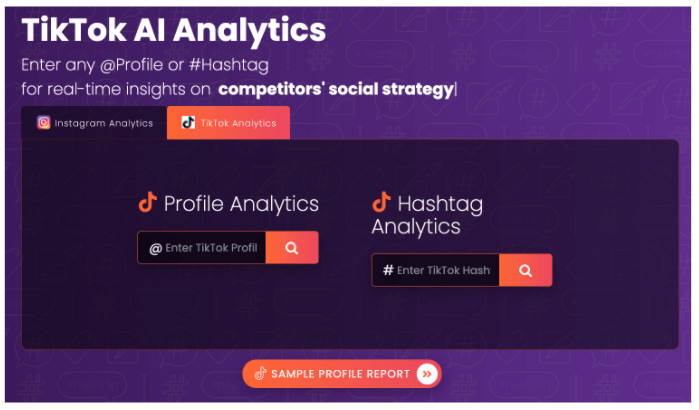Click the bold "competitors' social strategy" text
This screenshot has height=410, width=699.
click(x=336, y=90)
